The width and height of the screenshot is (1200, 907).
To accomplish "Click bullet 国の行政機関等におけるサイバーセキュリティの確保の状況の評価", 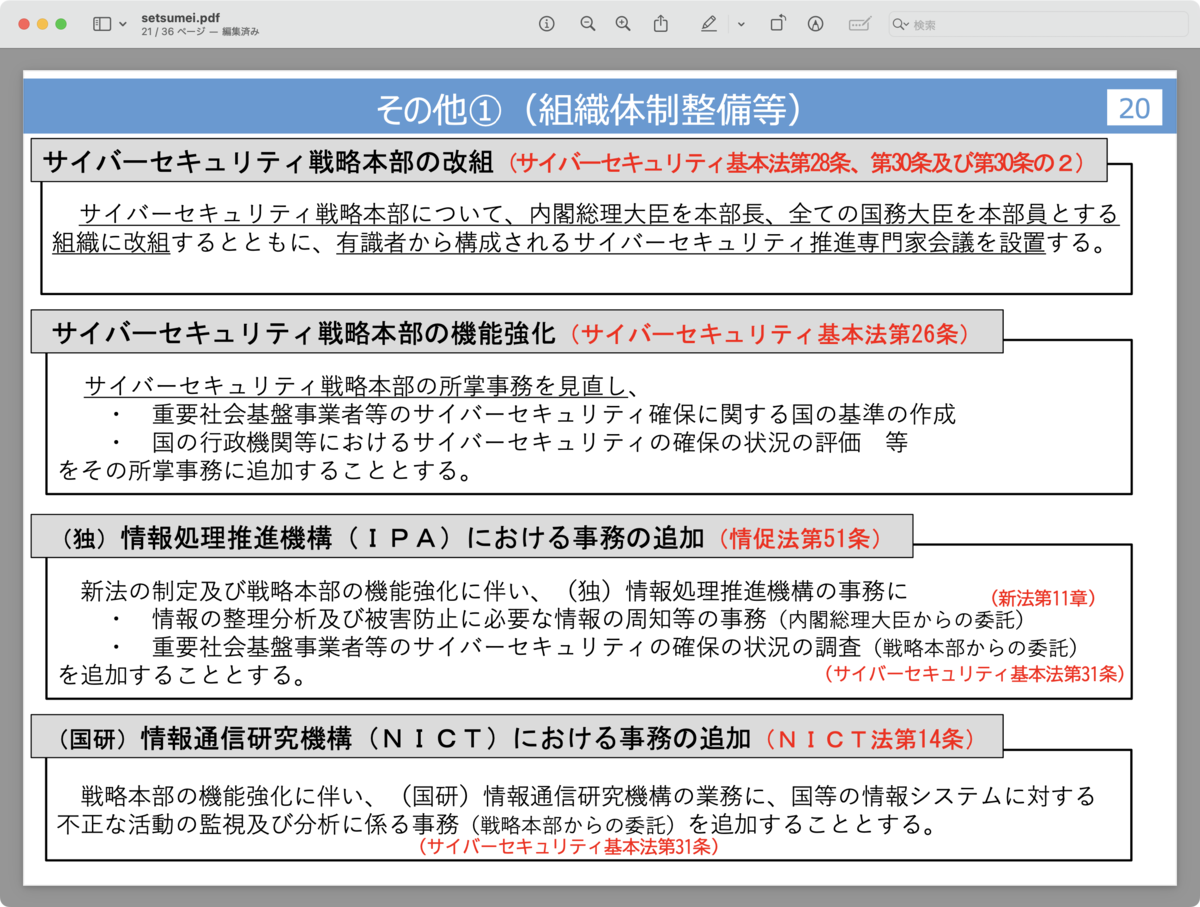I will [x=506, y=443].
